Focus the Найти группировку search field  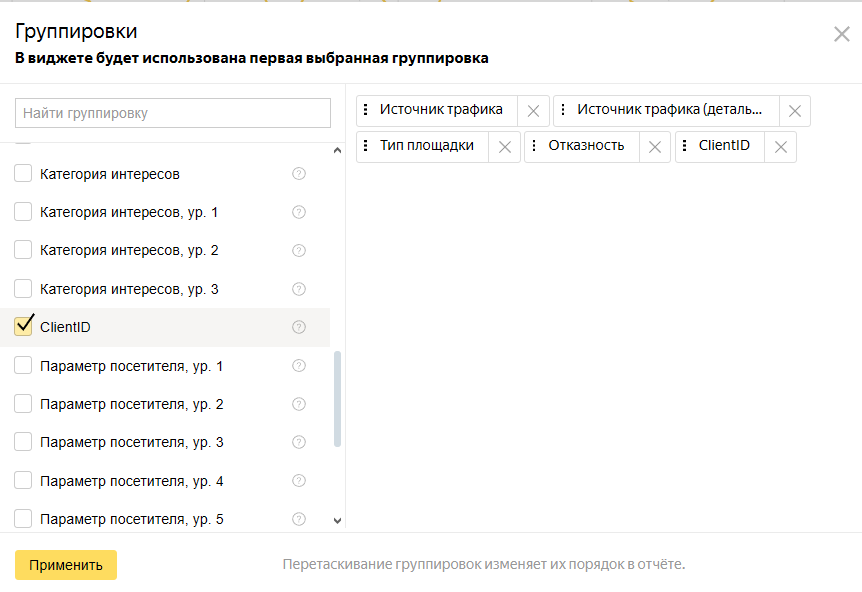[x=172, y=113]
